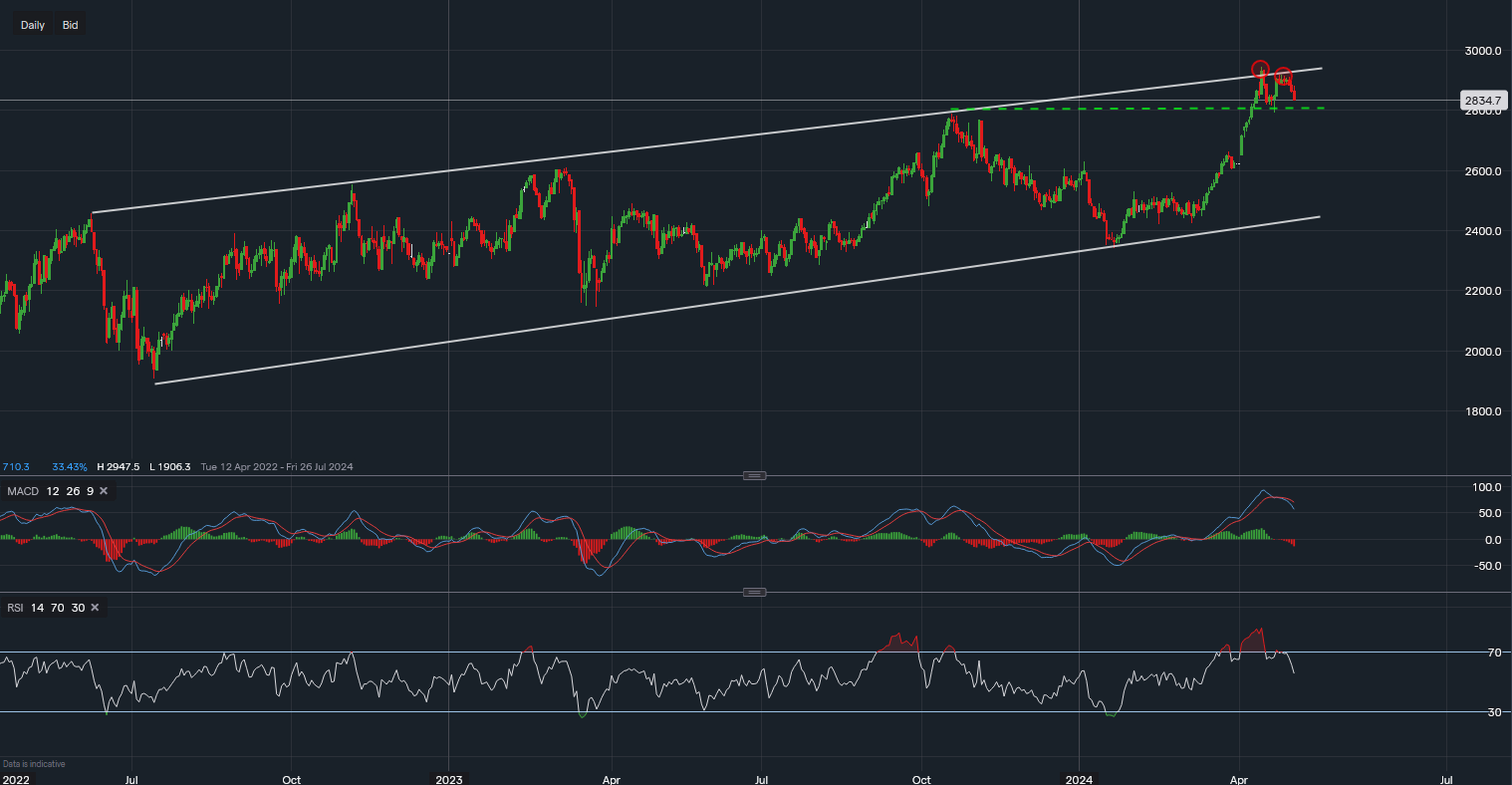
Task: Remove the MACD indicator using its X icon
Action: pos(103,491)
